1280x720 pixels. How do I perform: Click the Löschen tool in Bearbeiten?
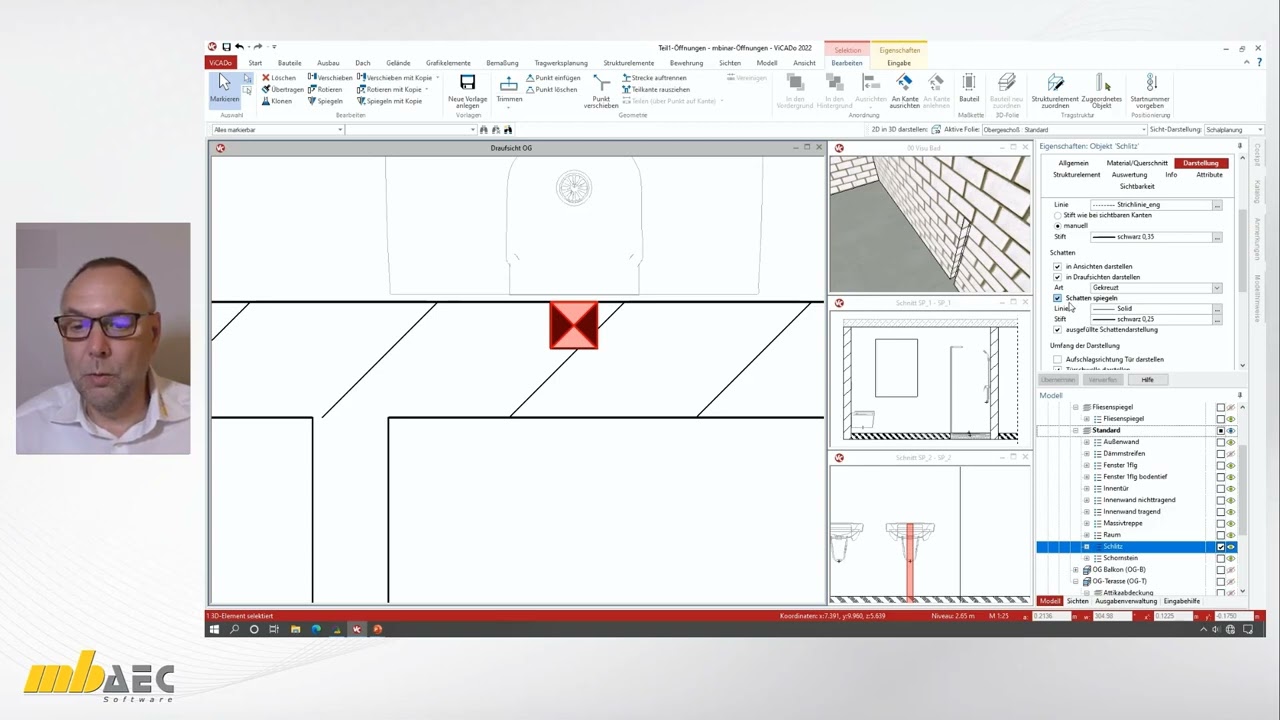[279, 77]
